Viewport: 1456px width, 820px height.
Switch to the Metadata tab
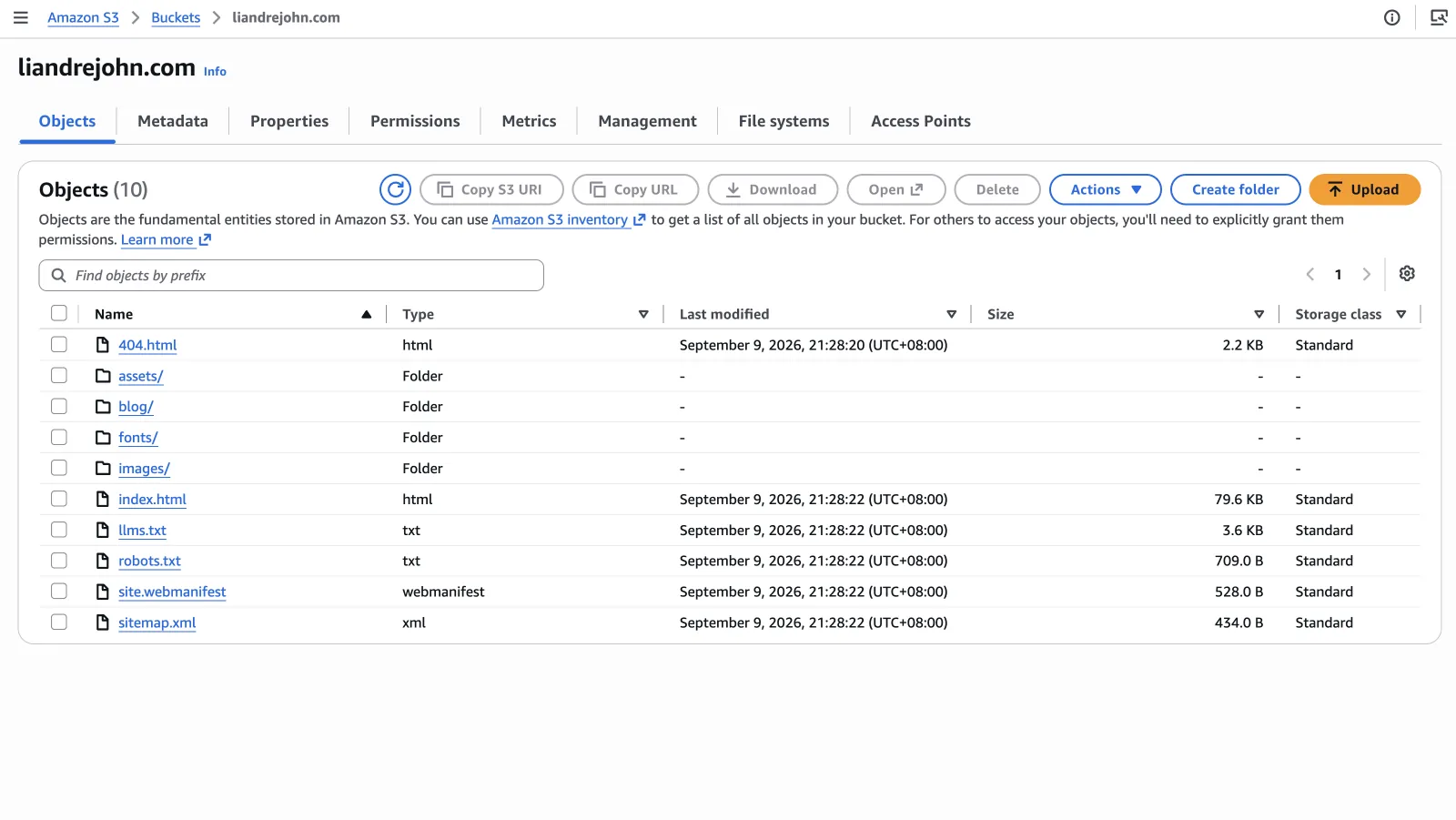pos(173,121)
